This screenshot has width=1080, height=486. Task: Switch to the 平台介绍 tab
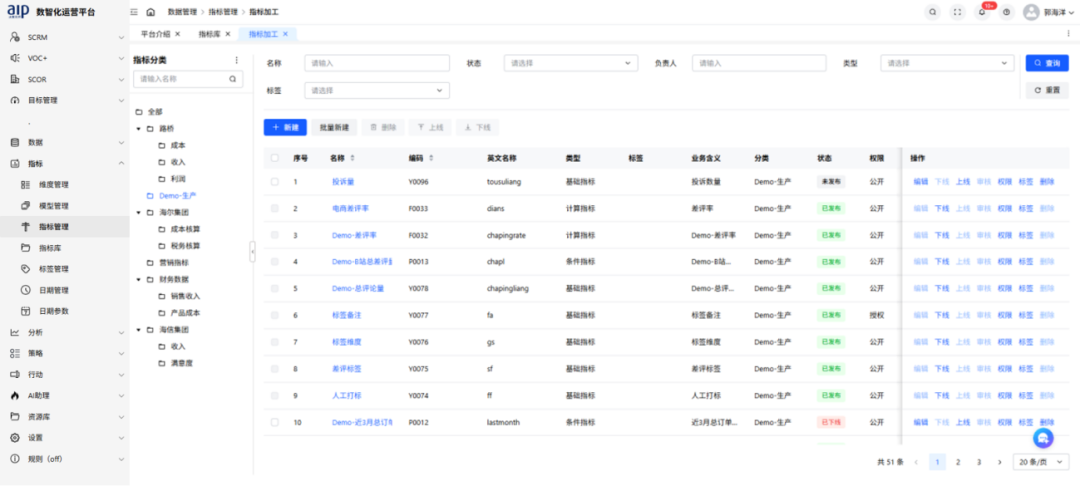point(155,34)
